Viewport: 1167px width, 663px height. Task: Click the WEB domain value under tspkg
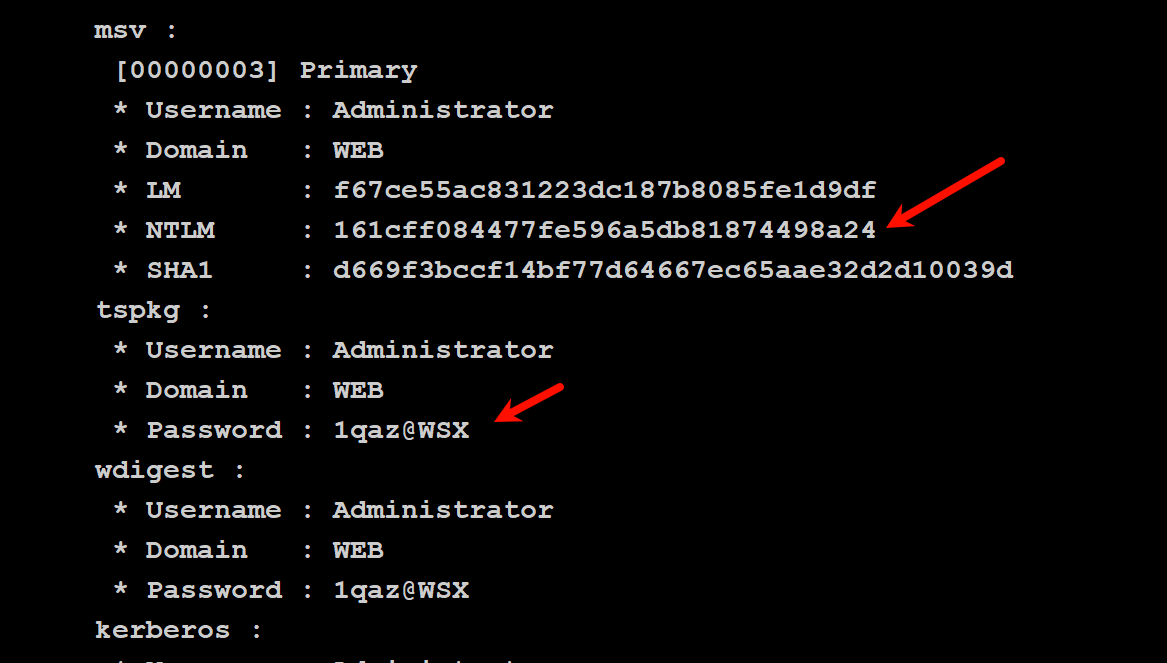point(358,390)
